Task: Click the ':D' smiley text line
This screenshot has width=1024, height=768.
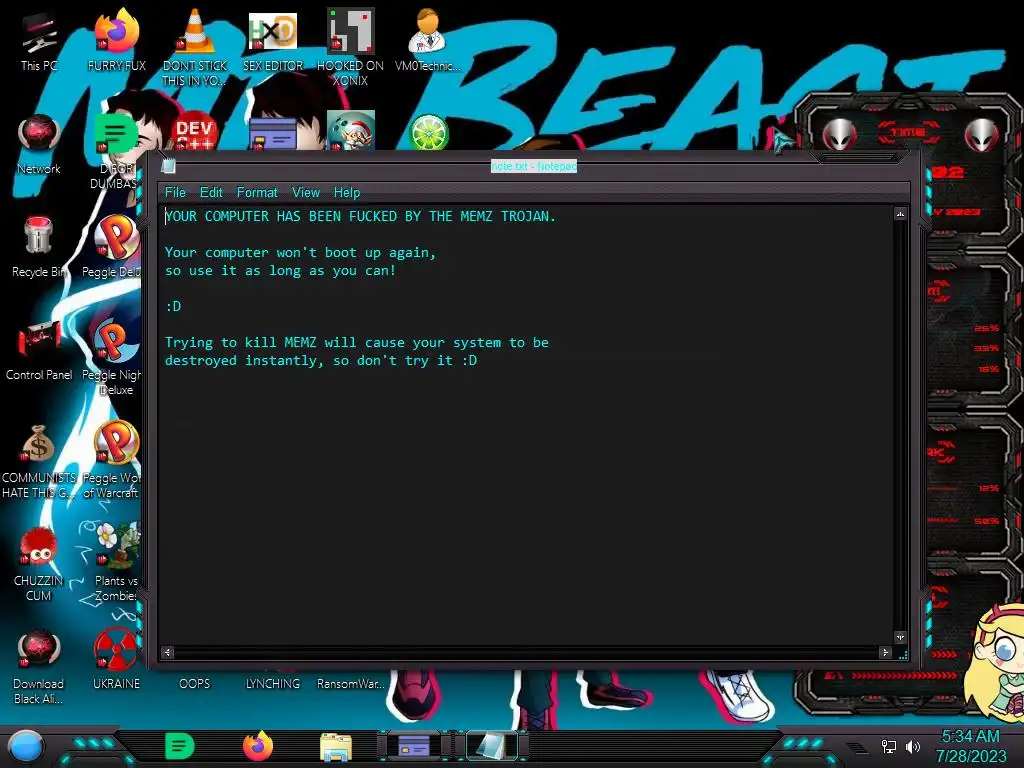Action: pos(173,306)
